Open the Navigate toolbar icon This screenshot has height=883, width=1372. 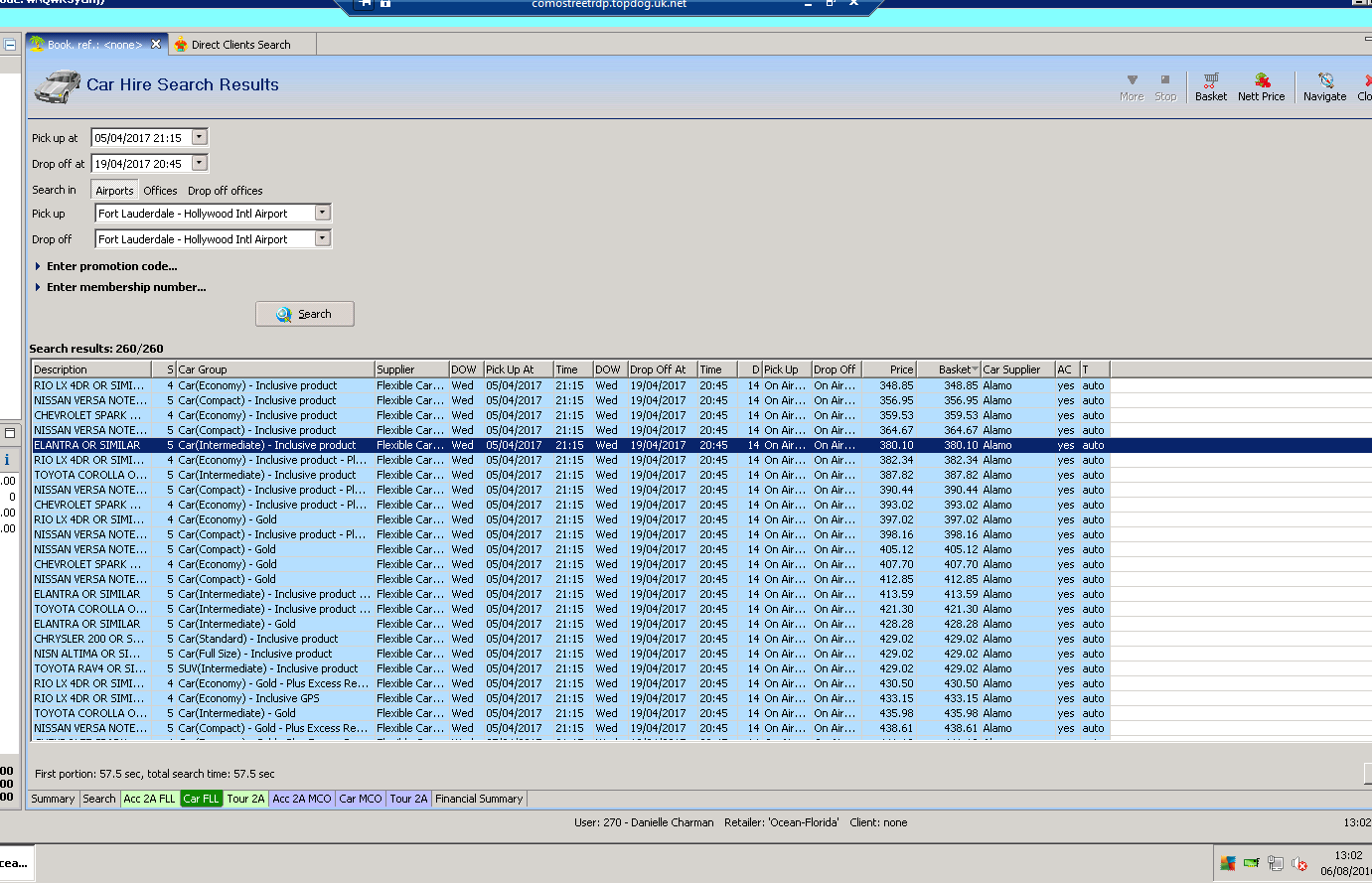point(1324,85)
